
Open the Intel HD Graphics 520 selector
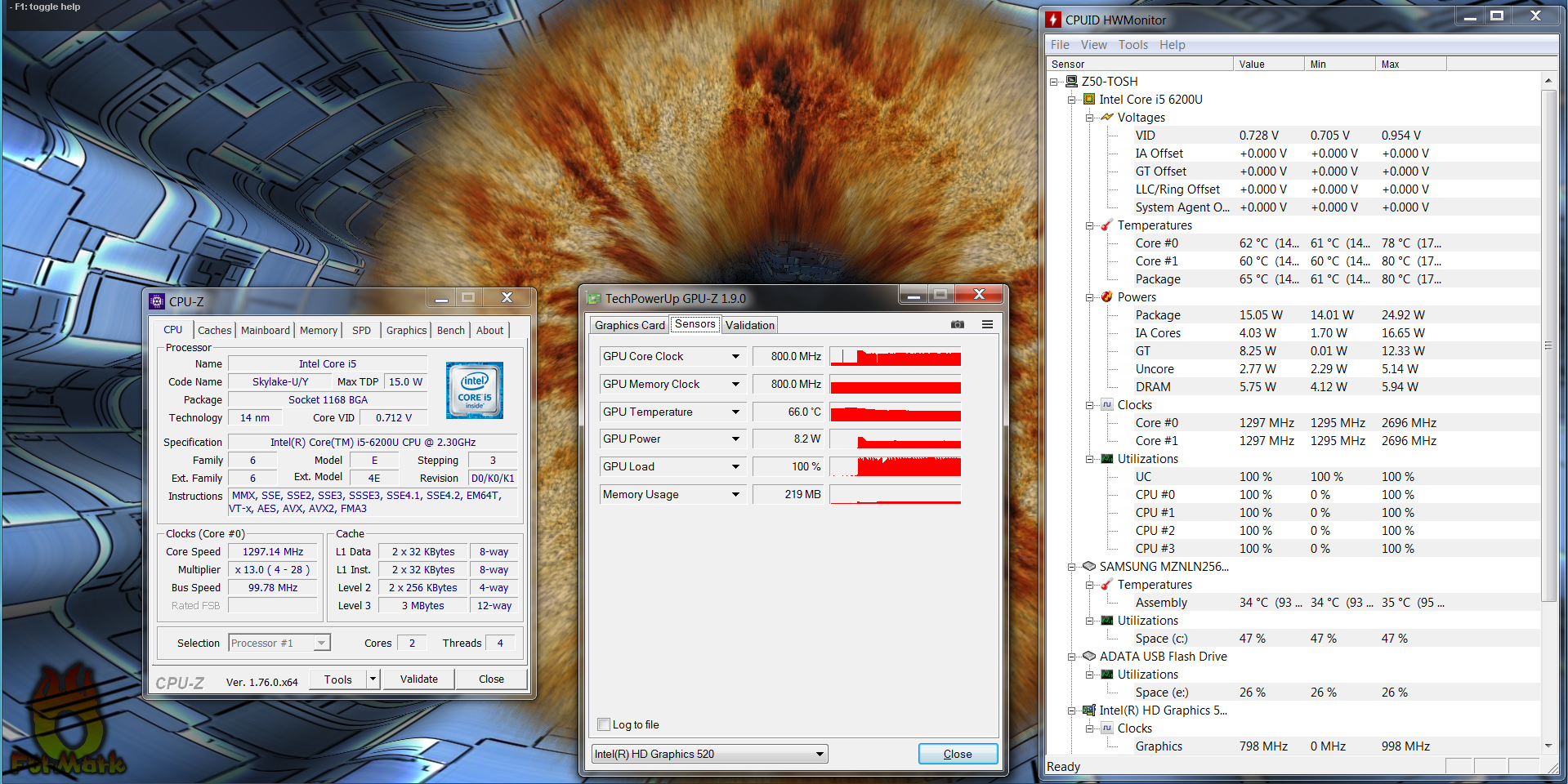coord(709,754)
